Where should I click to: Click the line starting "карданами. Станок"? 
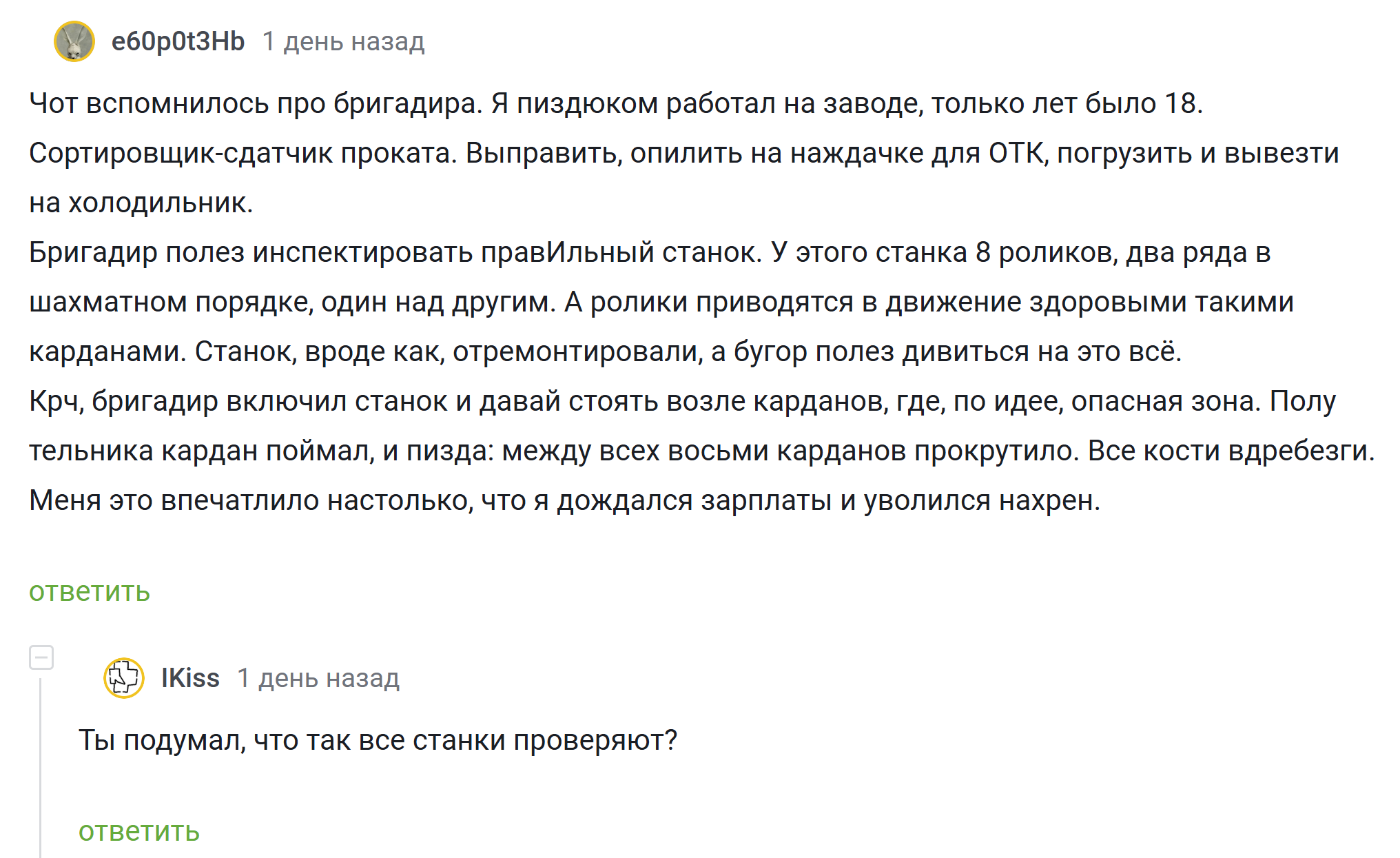(x=605, y=351)
